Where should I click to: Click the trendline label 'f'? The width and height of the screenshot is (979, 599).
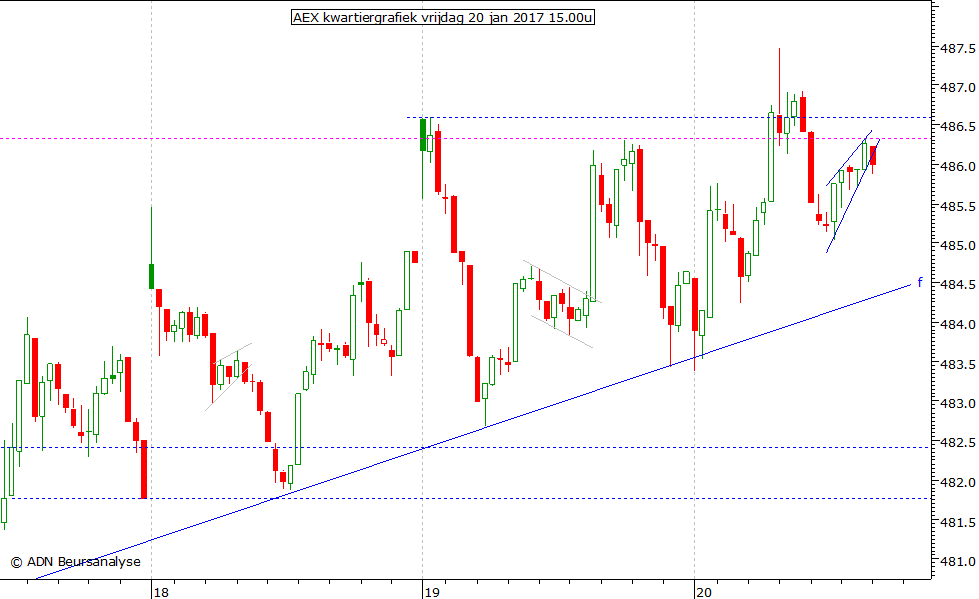click(x=920, y=282)
